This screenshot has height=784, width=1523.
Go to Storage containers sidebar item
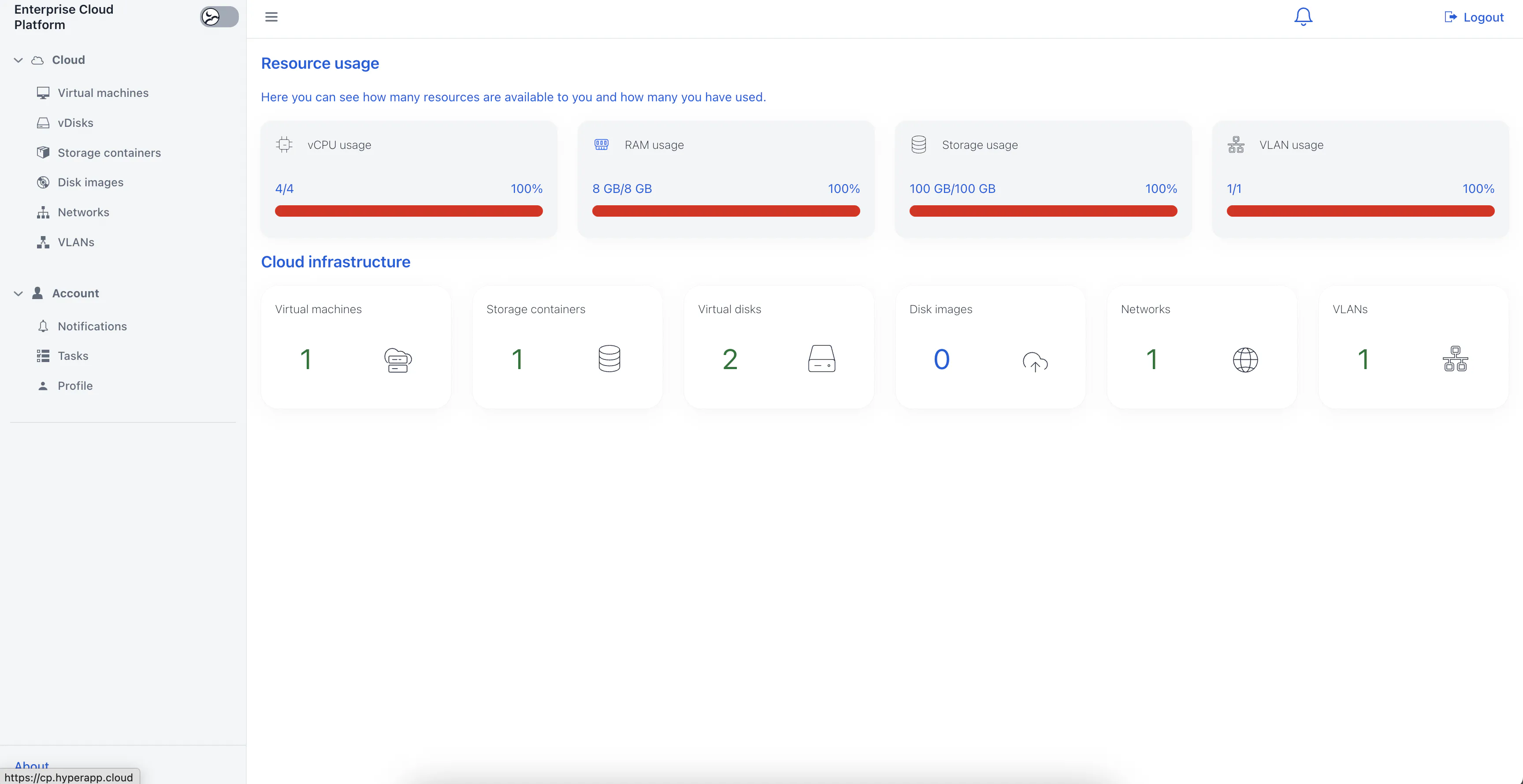click(x=109, y=152)
